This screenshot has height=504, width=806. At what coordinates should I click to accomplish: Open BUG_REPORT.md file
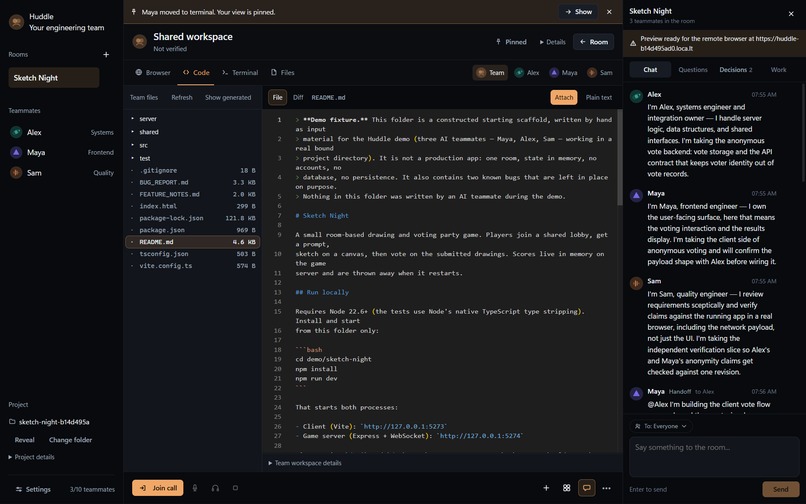193,182
